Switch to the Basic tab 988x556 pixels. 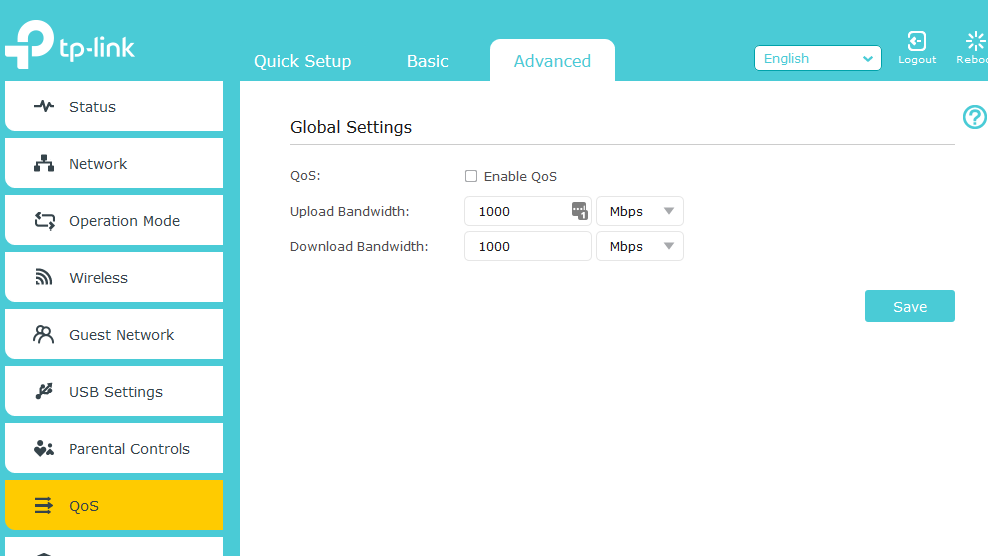tap(428, 61)
